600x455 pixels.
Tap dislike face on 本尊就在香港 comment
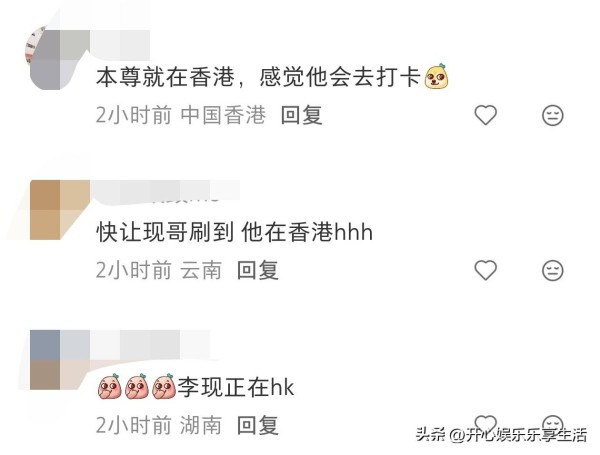click(553, 115)
